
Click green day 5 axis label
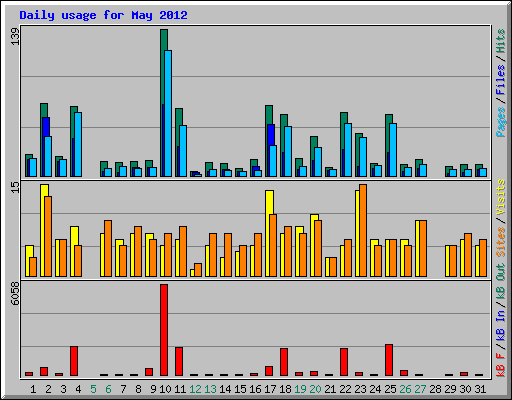(93, 389)
